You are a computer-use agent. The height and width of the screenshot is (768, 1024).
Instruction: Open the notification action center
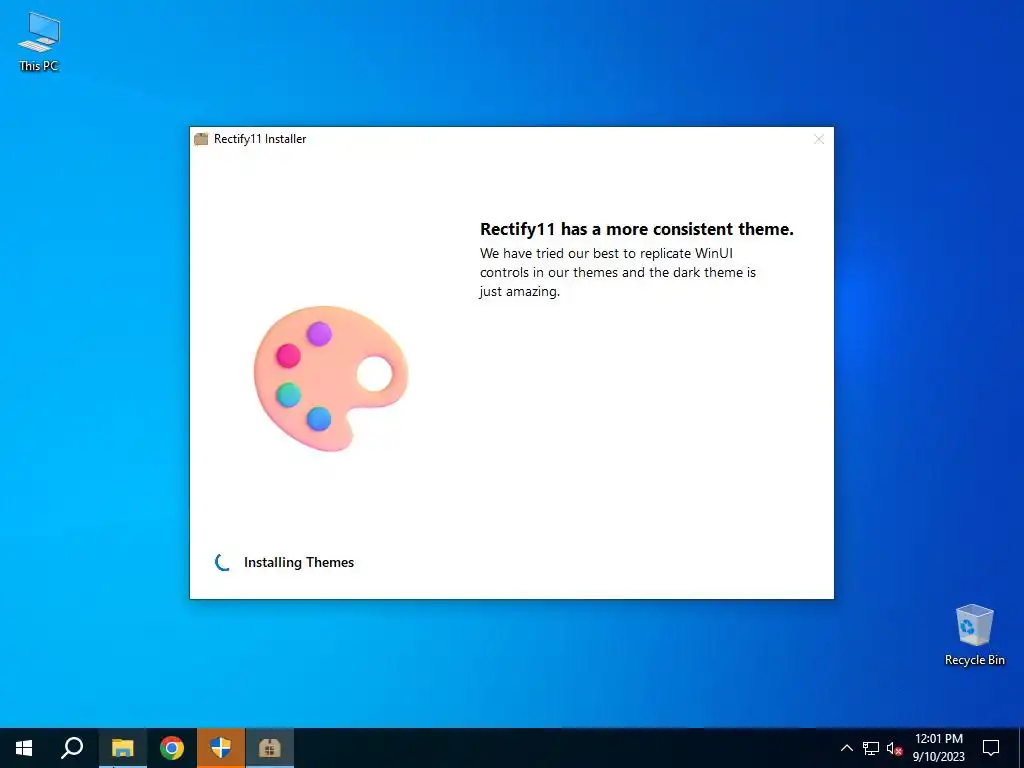991,748
